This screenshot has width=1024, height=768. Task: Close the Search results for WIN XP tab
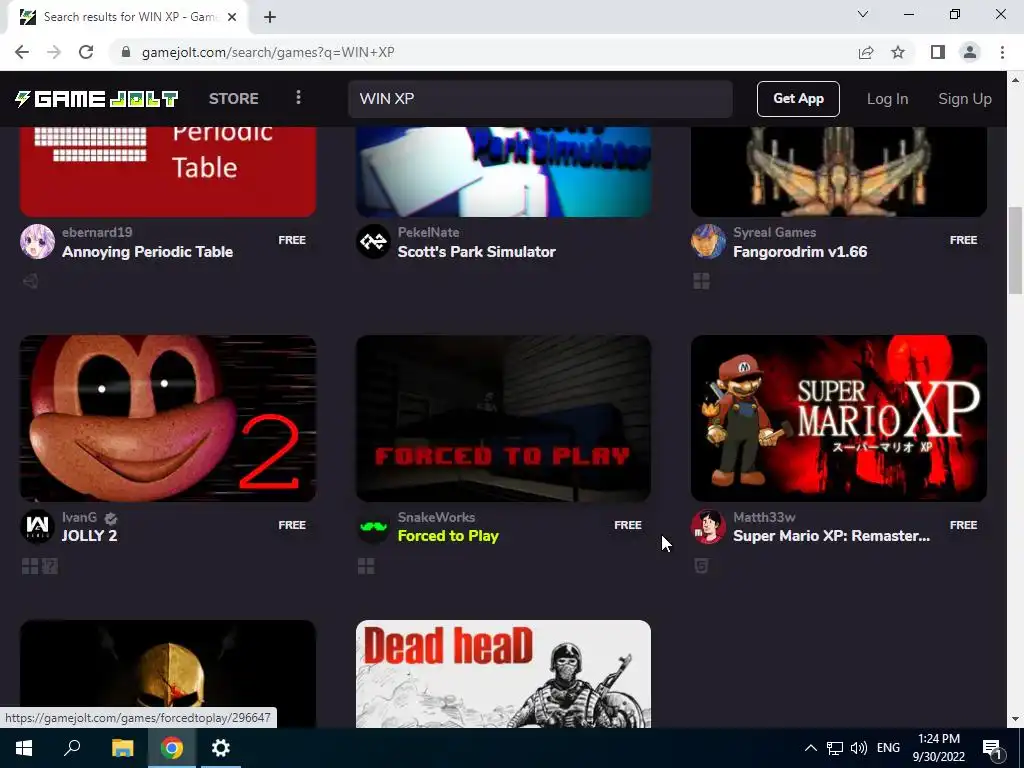click(232, 17)
